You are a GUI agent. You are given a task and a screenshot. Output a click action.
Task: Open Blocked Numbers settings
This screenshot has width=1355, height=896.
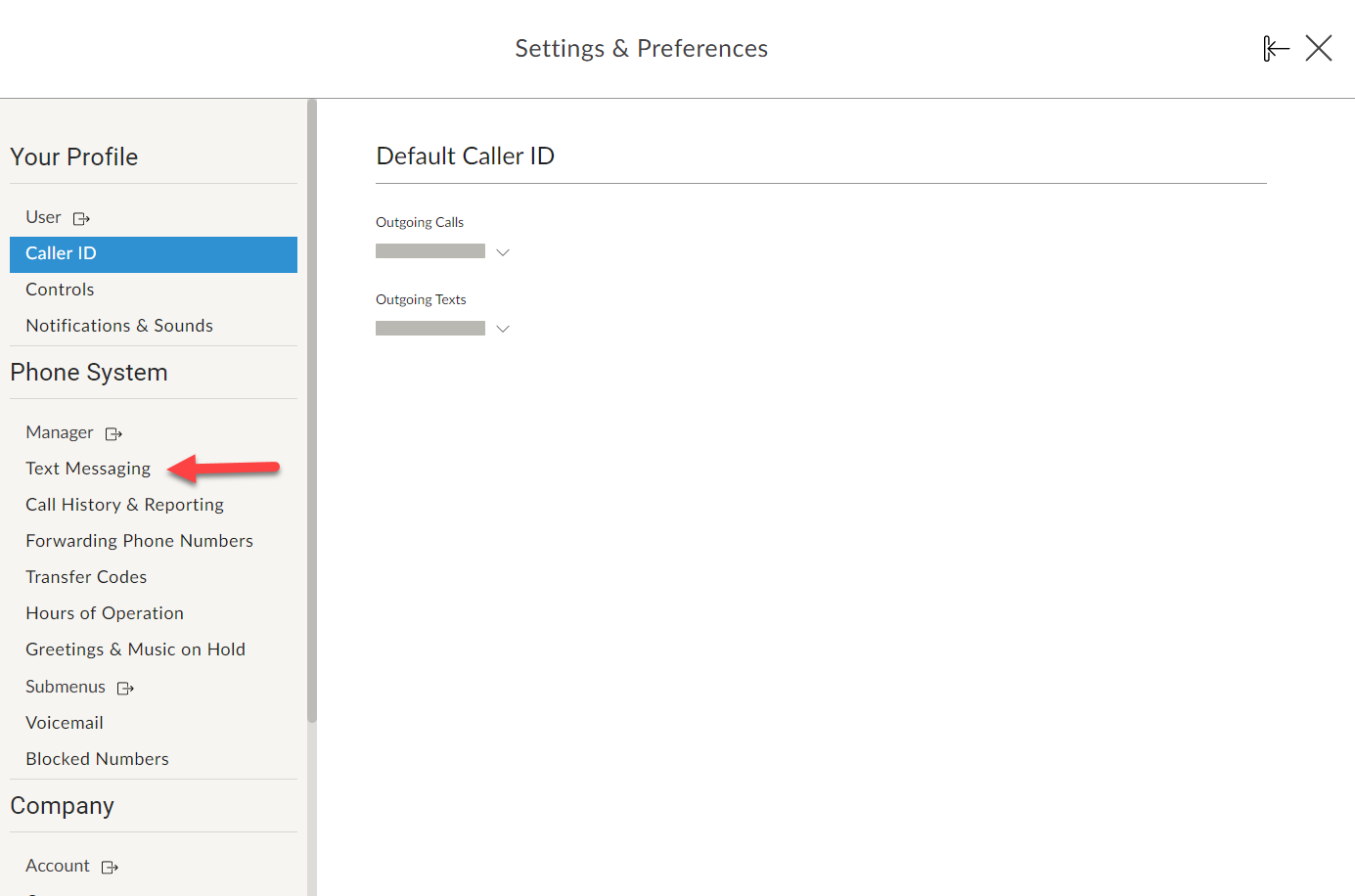coord(98,759)
